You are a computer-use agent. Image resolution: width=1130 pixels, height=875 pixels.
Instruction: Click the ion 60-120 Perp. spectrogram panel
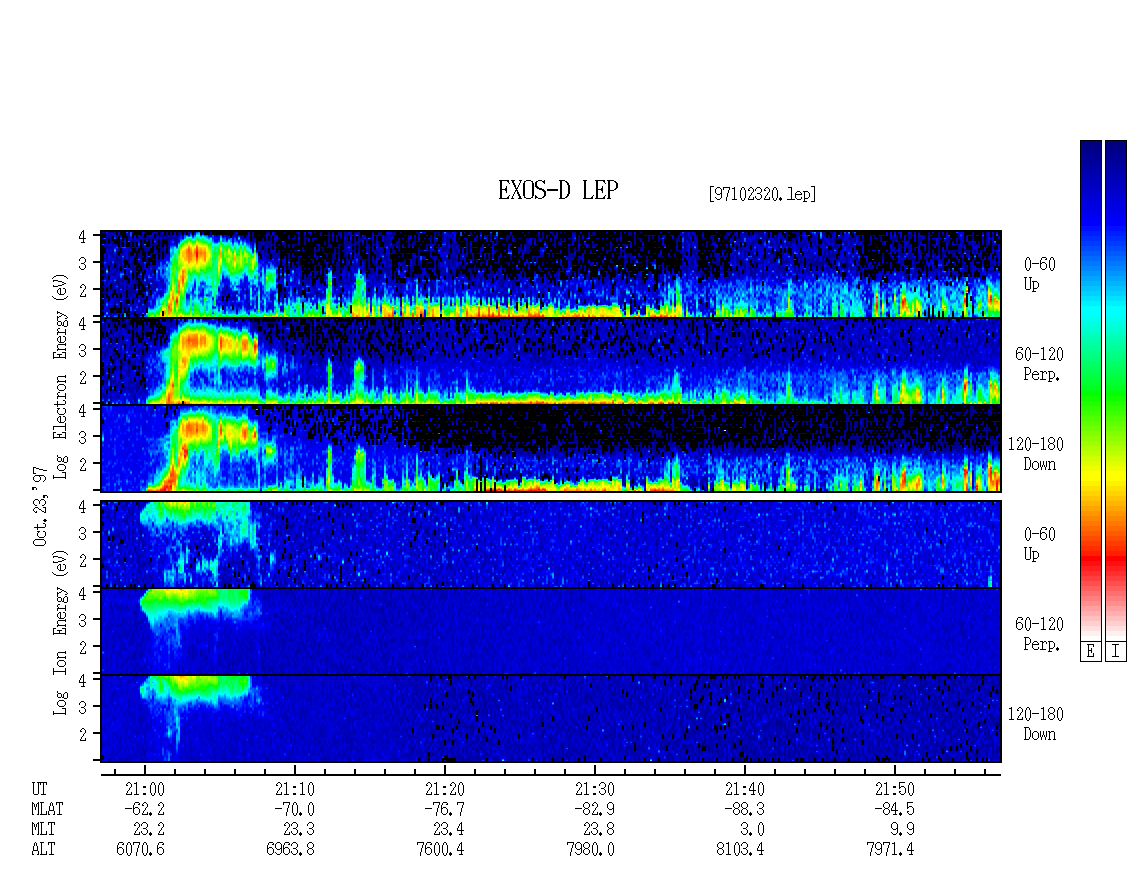(551, 632)
